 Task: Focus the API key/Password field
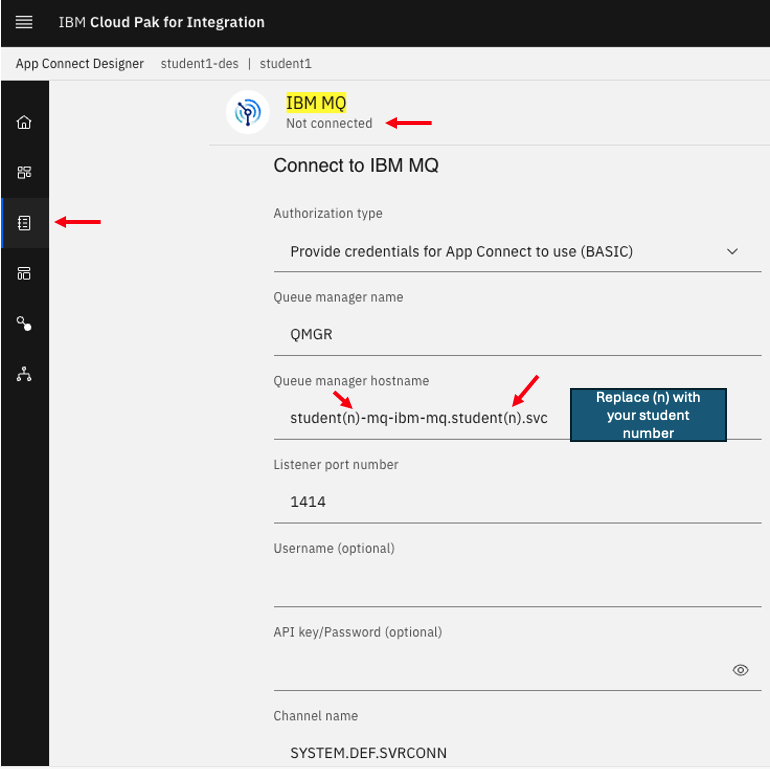[x=500, y=670]
